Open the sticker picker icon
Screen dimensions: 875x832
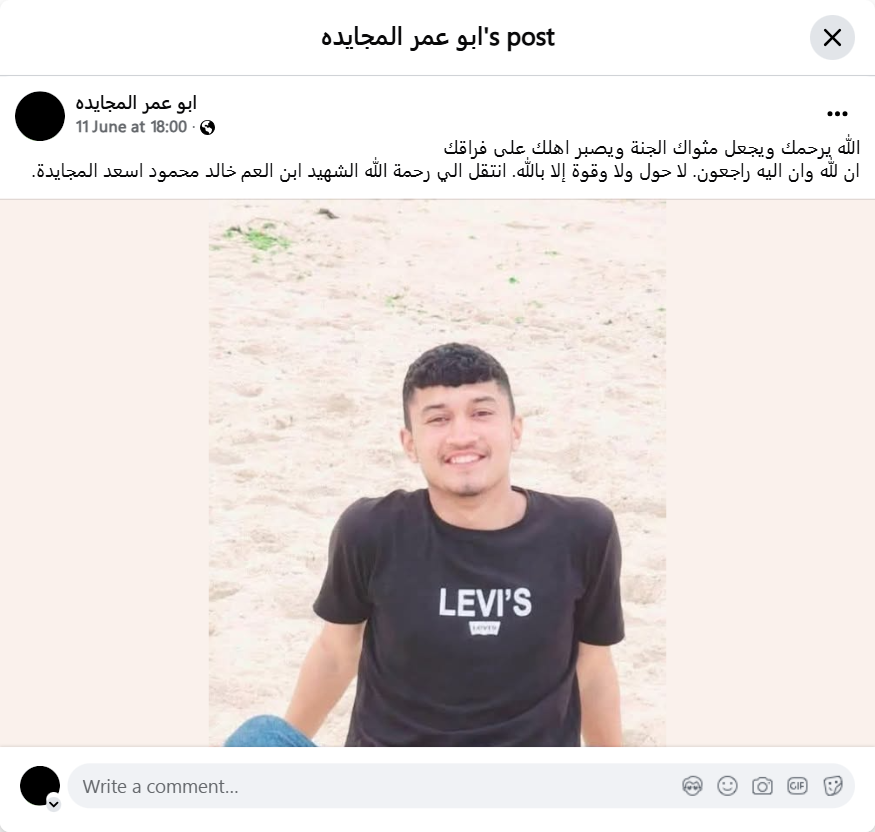[832, 786]
